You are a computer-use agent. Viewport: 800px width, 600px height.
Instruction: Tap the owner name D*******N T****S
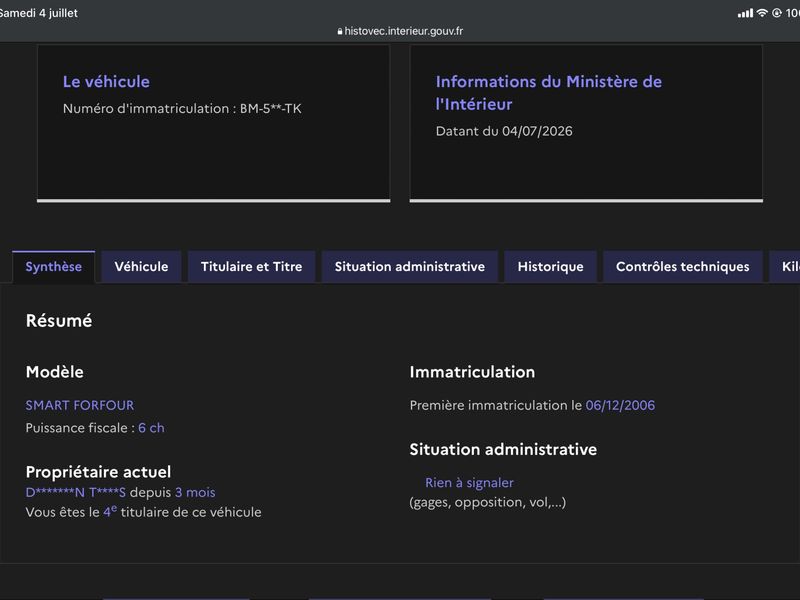coord(76,492)
